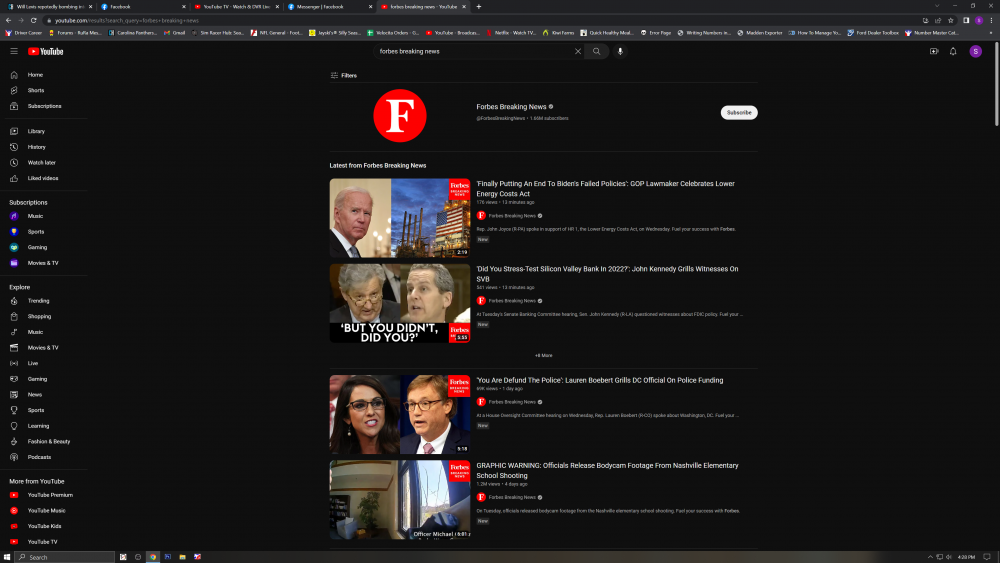Click the Lauren Boebert video thumbnail
The width and height of the screenshot is (1000, 563).
coord(399,414)
